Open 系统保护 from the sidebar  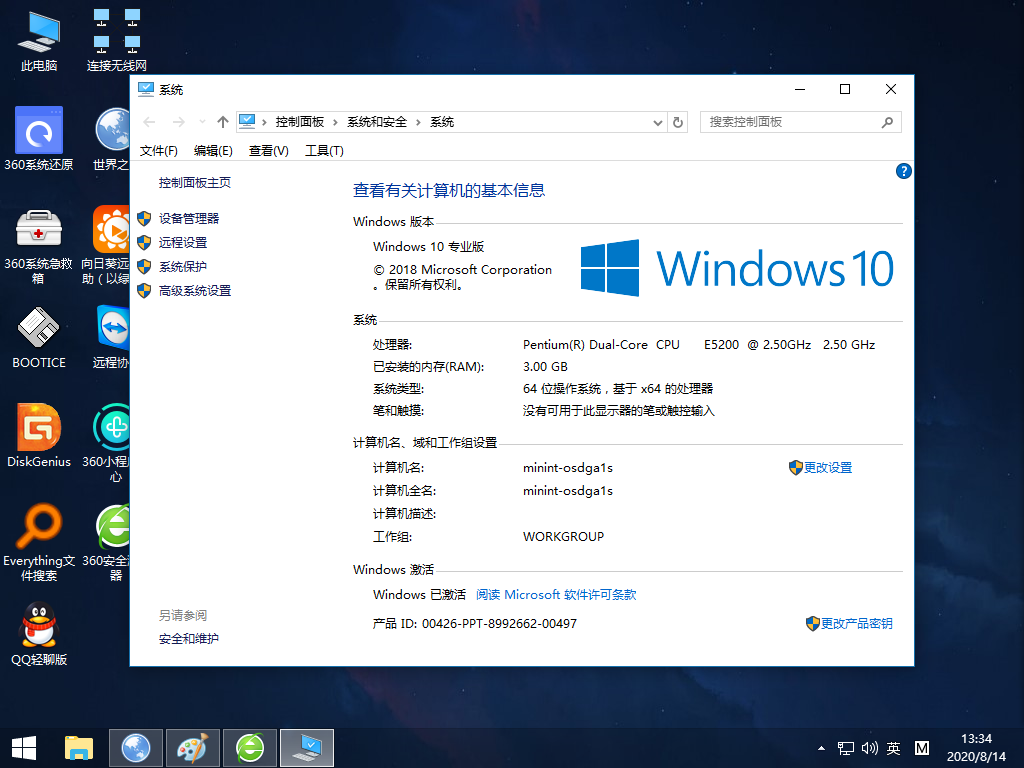point(183,266)
